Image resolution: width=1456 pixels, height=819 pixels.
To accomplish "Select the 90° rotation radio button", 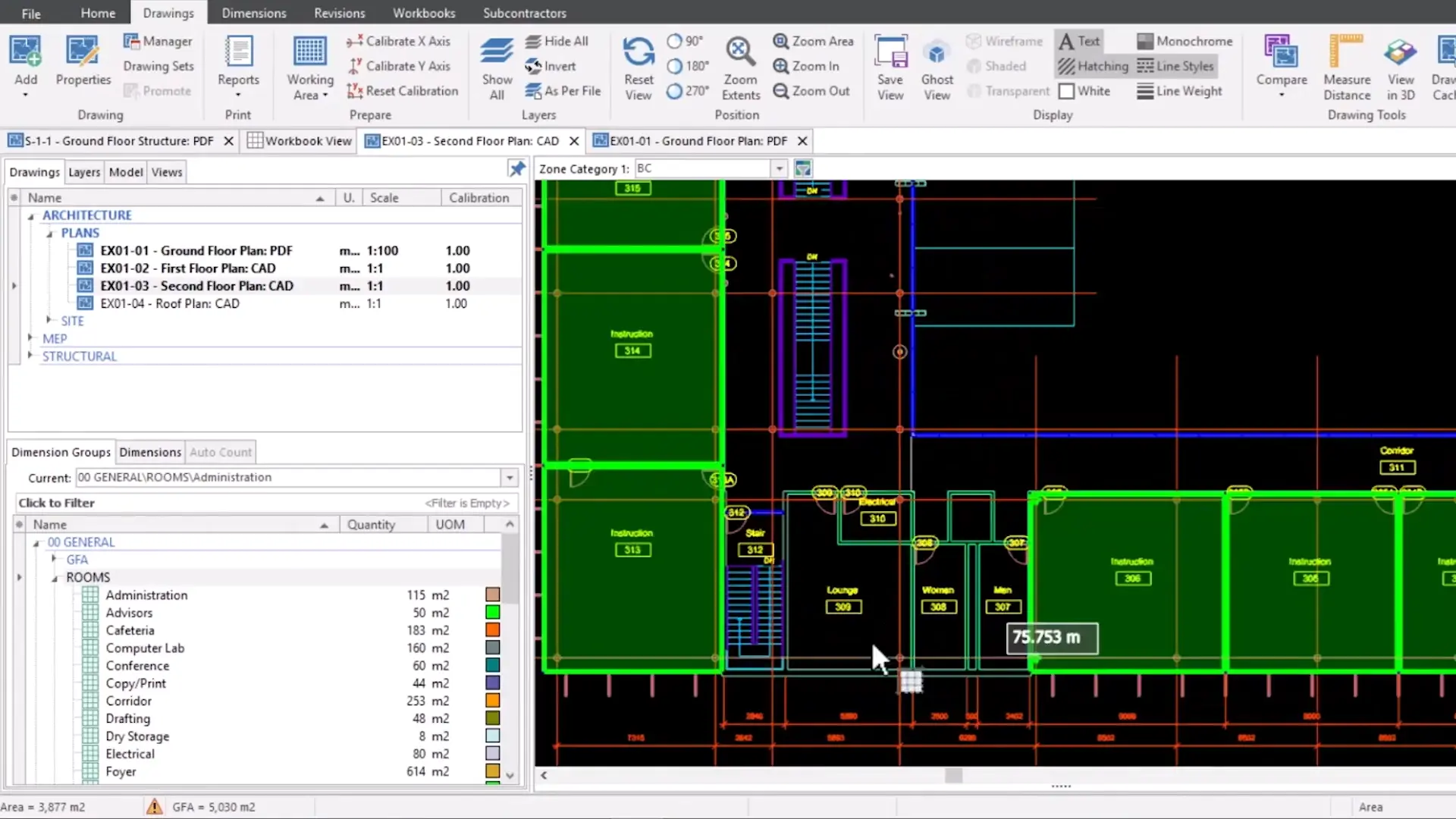I will [x=674, y=41].
